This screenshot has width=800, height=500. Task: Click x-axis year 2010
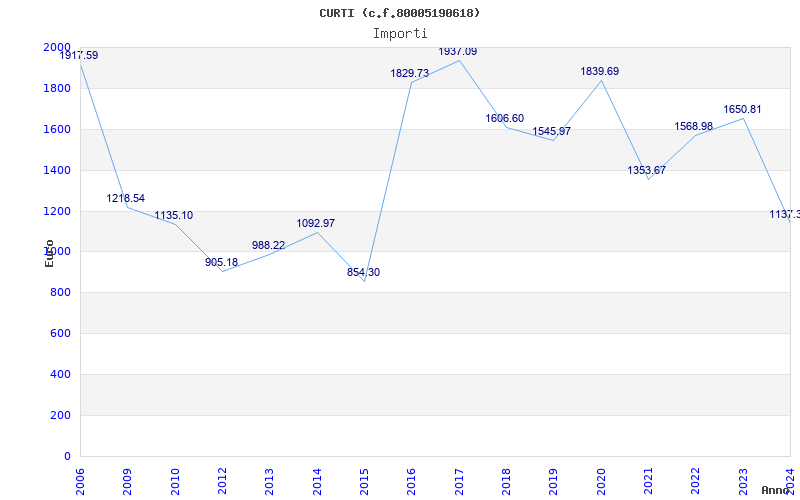tap(175, 482)
